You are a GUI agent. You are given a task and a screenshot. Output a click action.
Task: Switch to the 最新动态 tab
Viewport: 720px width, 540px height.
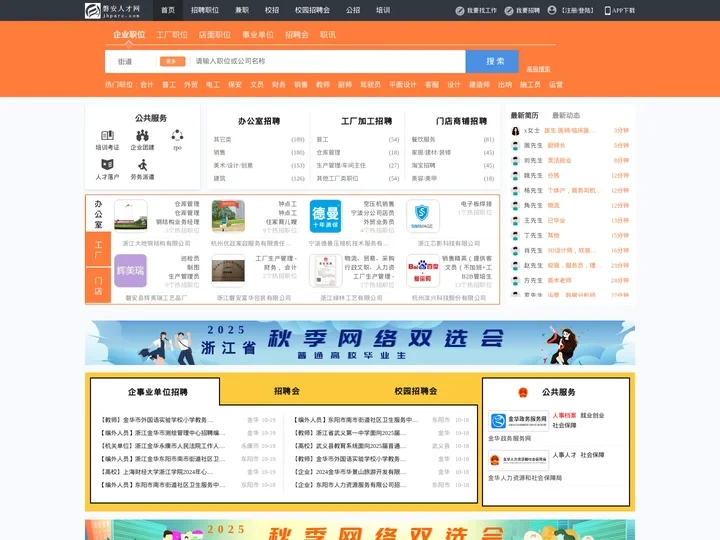click(x=566, y=115)
